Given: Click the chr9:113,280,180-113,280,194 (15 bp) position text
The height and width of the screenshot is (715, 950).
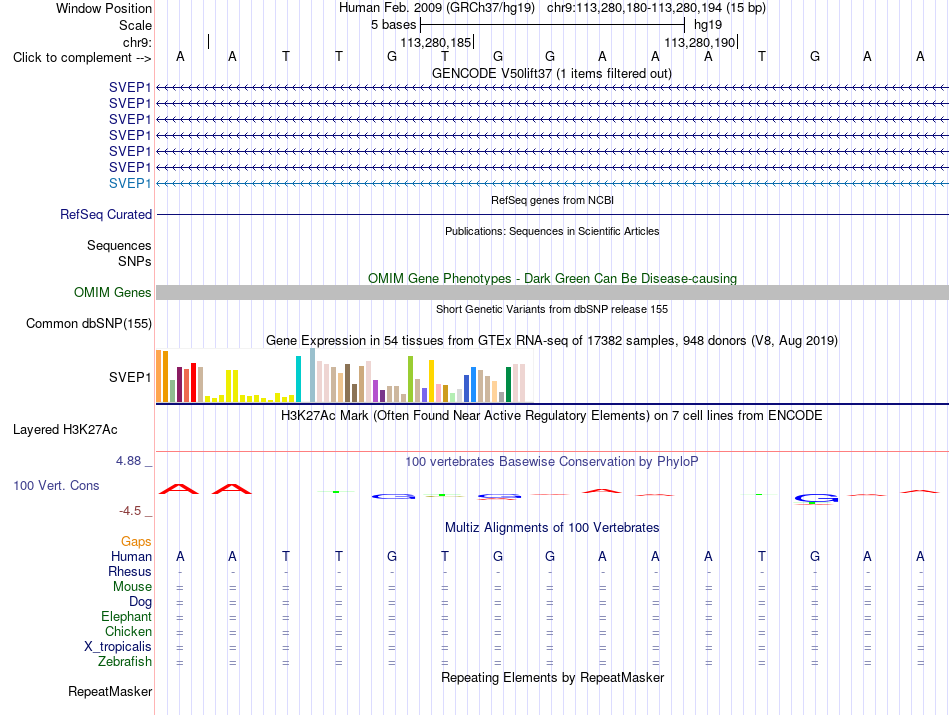Looking at the screenshot, I should click(656, 8).
